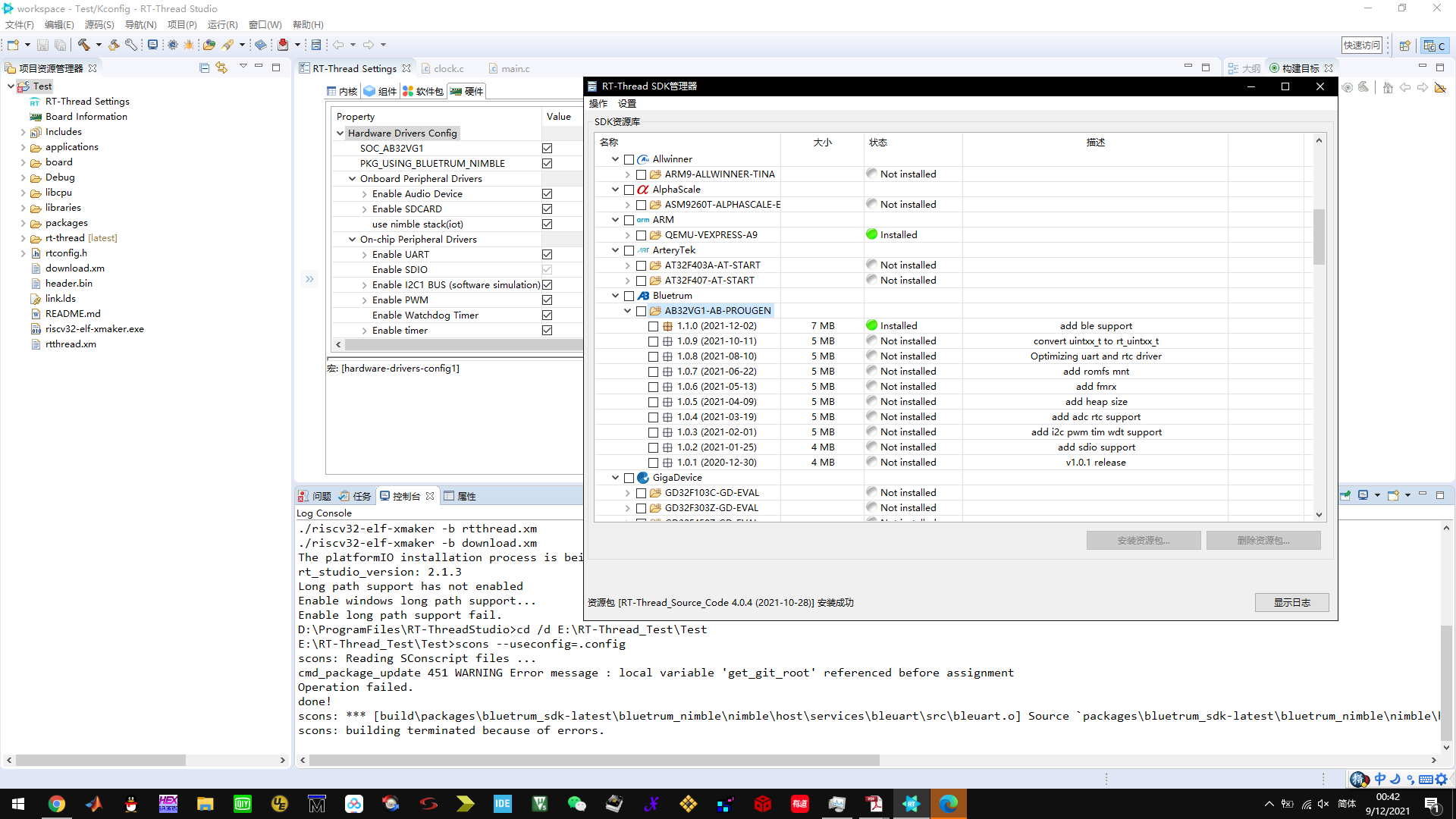Check the QEMU-VEXPRESS-A9 package checkbox

tap(641, 235)
